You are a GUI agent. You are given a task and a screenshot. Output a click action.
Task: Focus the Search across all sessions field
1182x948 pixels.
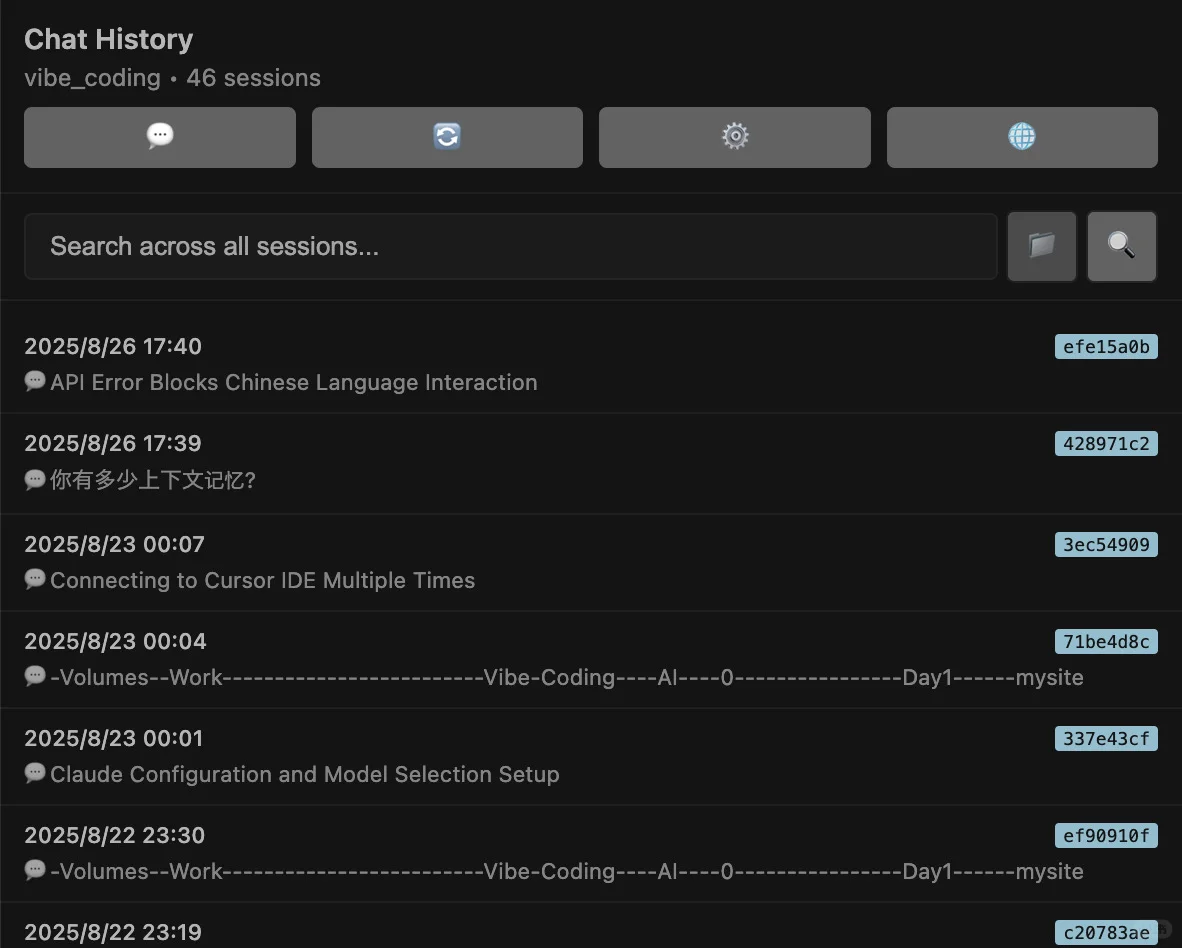[511, 246]
